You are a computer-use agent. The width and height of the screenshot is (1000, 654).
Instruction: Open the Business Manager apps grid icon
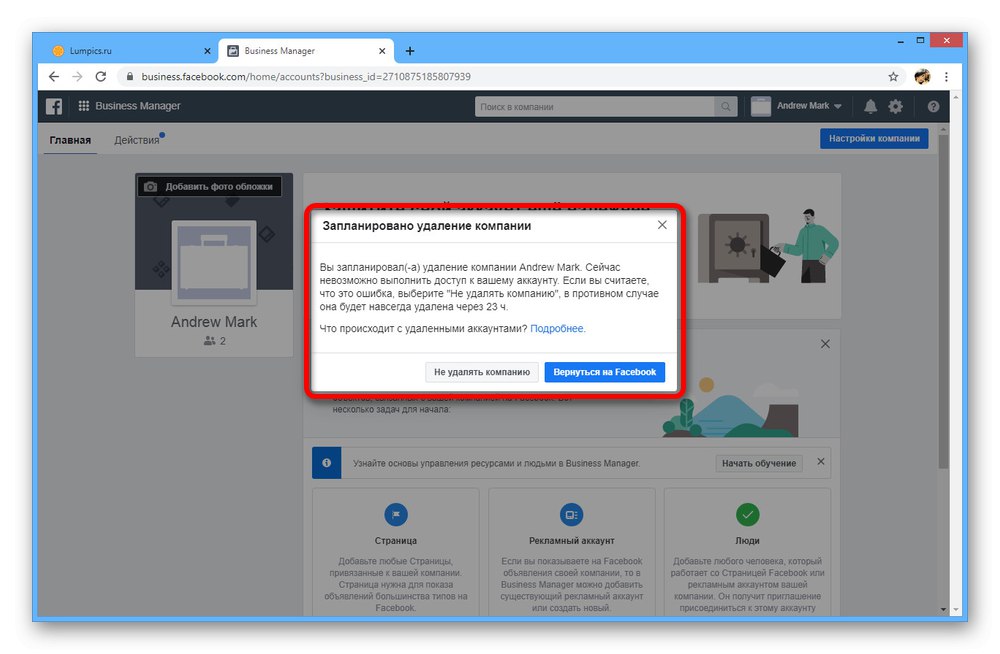84,106
